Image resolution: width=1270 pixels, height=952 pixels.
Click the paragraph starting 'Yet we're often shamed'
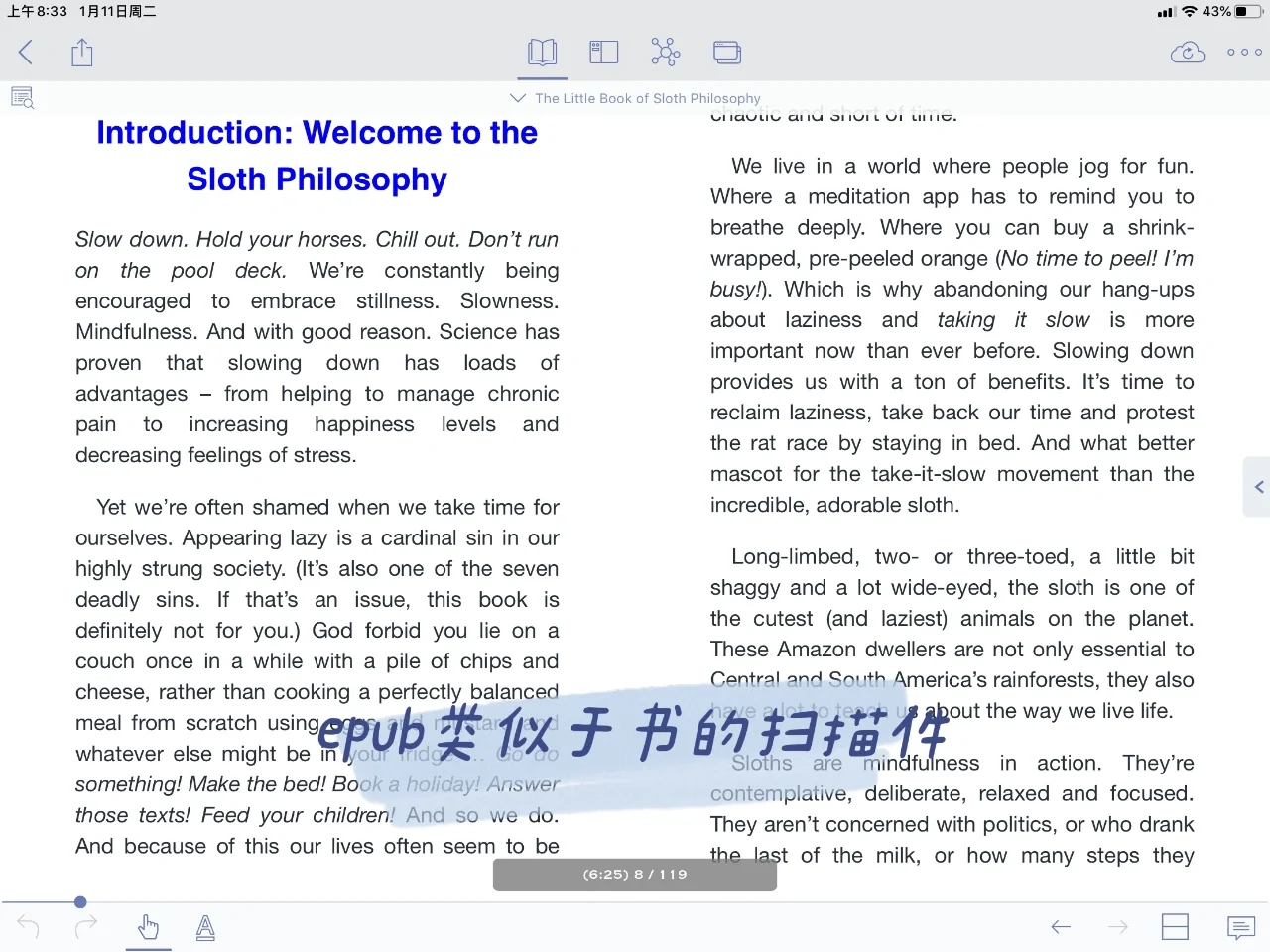click(x=317, y=676)
